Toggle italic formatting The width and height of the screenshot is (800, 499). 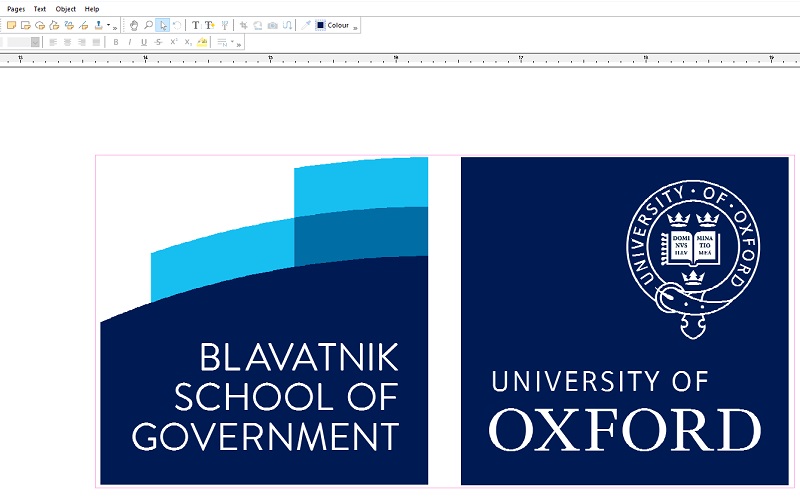(x=130, y=42)
